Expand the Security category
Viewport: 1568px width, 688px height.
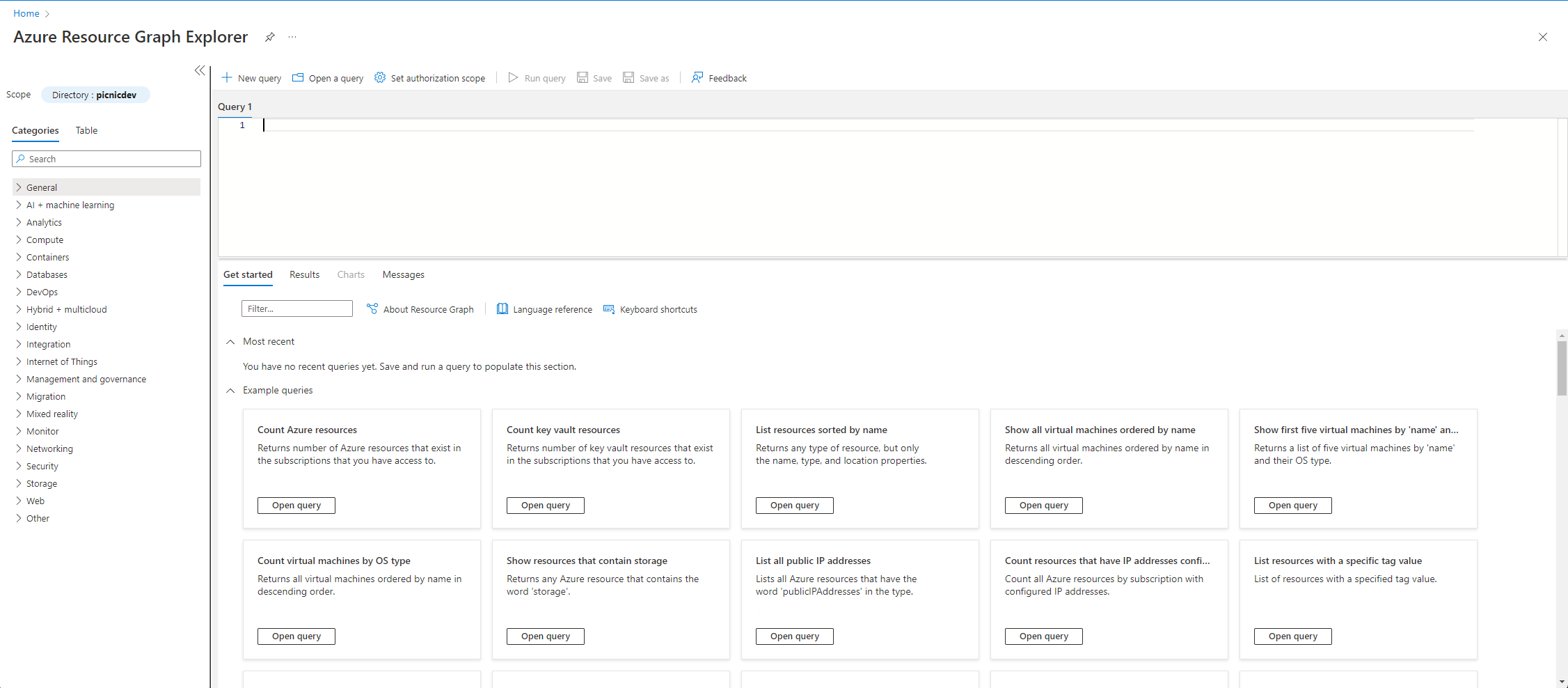[x=19, y=466]
